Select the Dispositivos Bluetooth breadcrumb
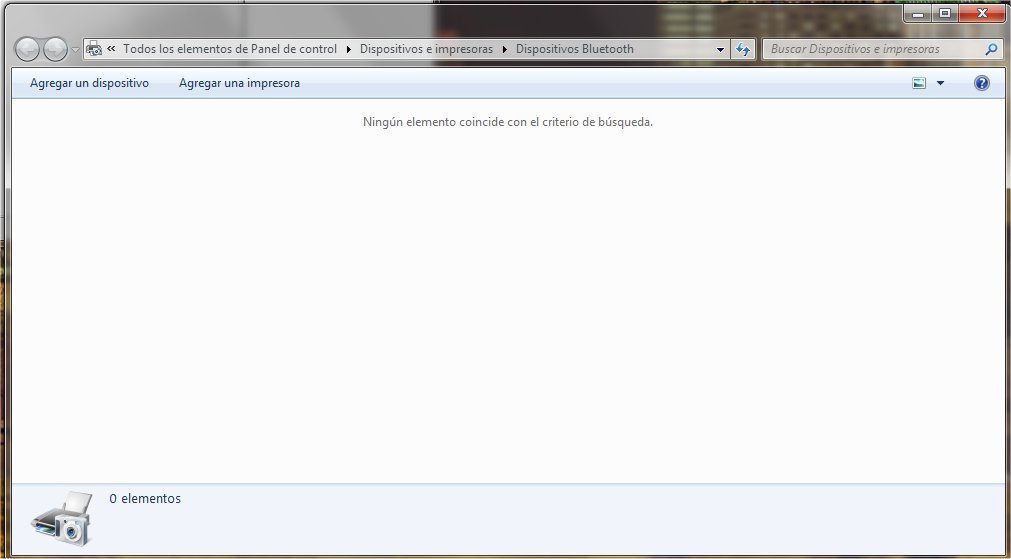 [574, 49]
